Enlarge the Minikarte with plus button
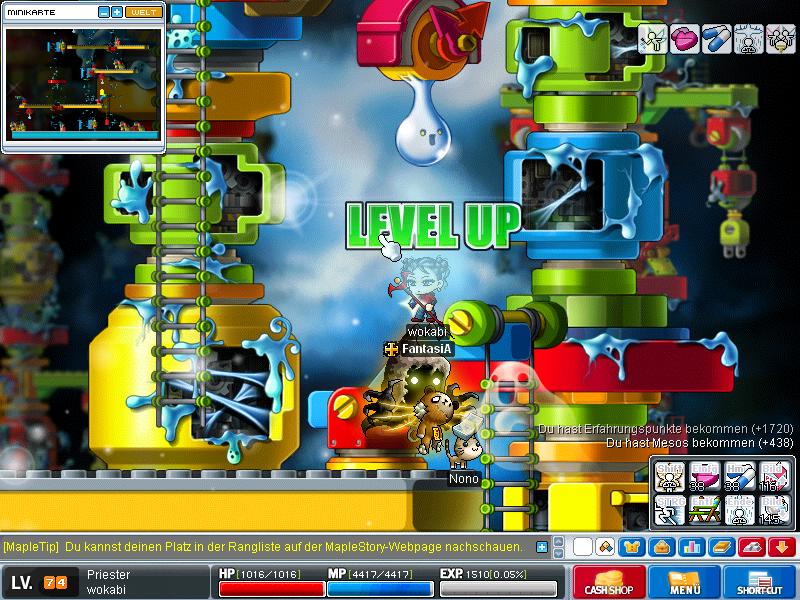 (117, 12)
